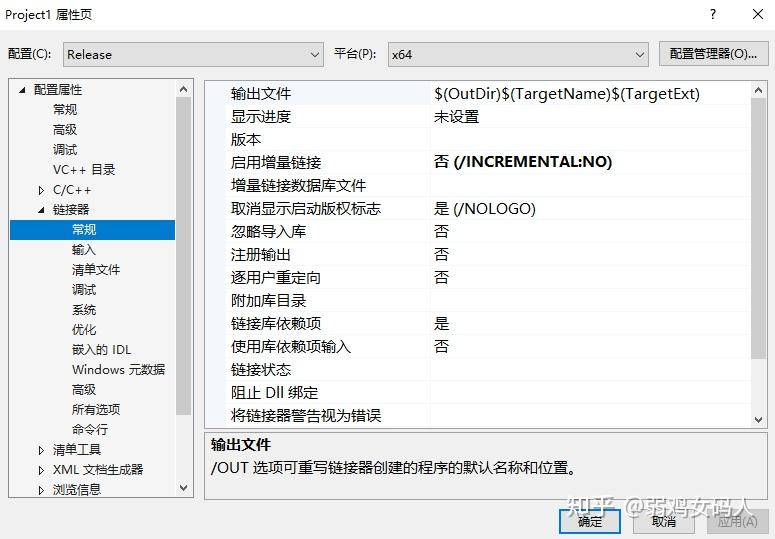Open 配置管理器(O)... button
Image resolution: width=775 pixels, height=539 pixels.
(x=713, y=54)
